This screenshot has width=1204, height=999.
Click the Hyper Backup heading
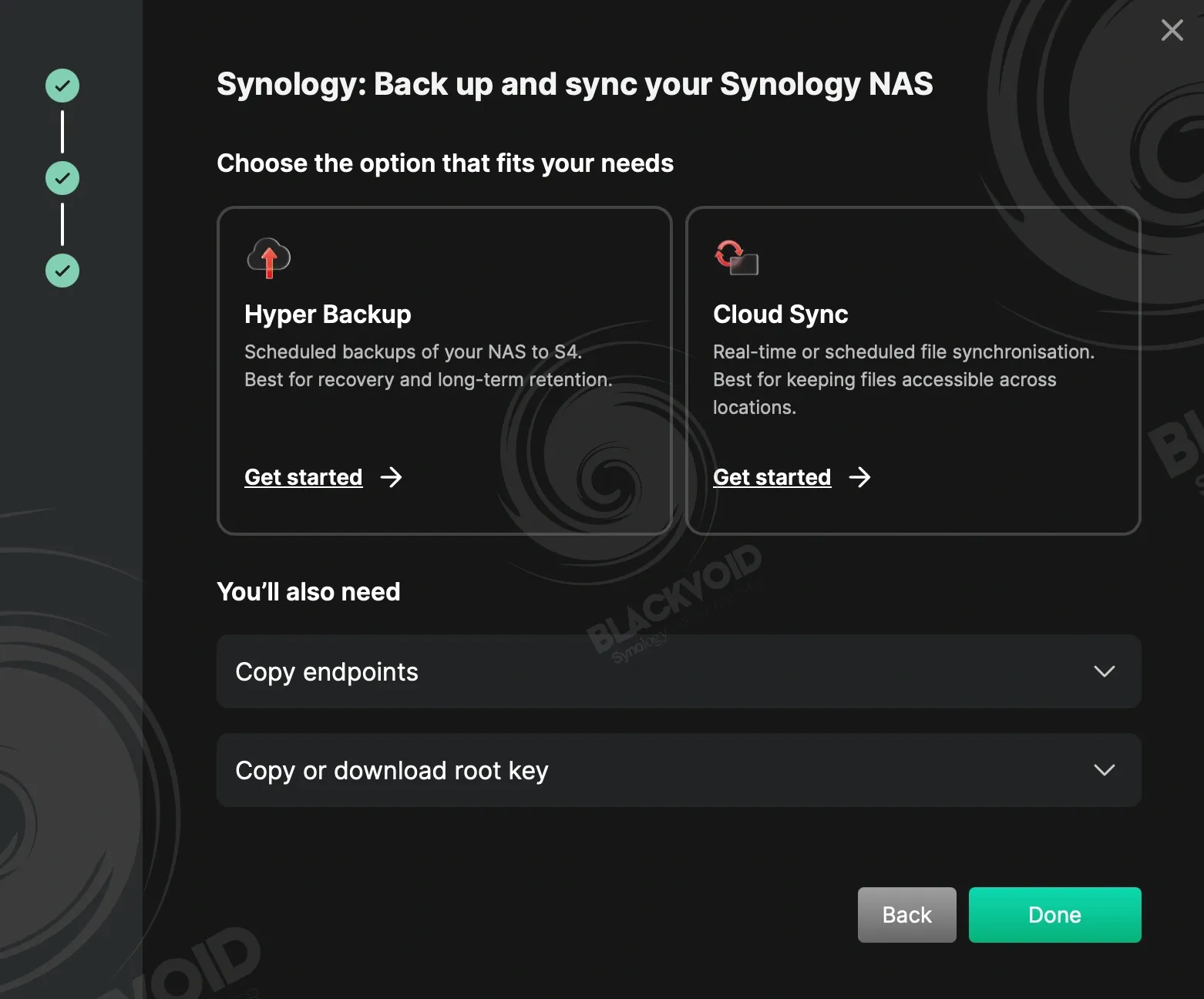point(328,314)
